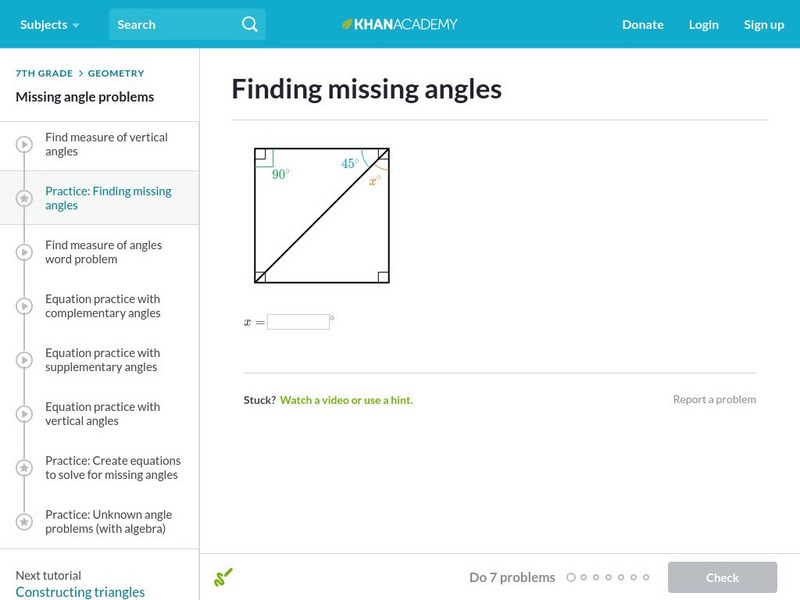Click the Donate link
Viewport: 800px width, 600px height.
coord(642,24)
